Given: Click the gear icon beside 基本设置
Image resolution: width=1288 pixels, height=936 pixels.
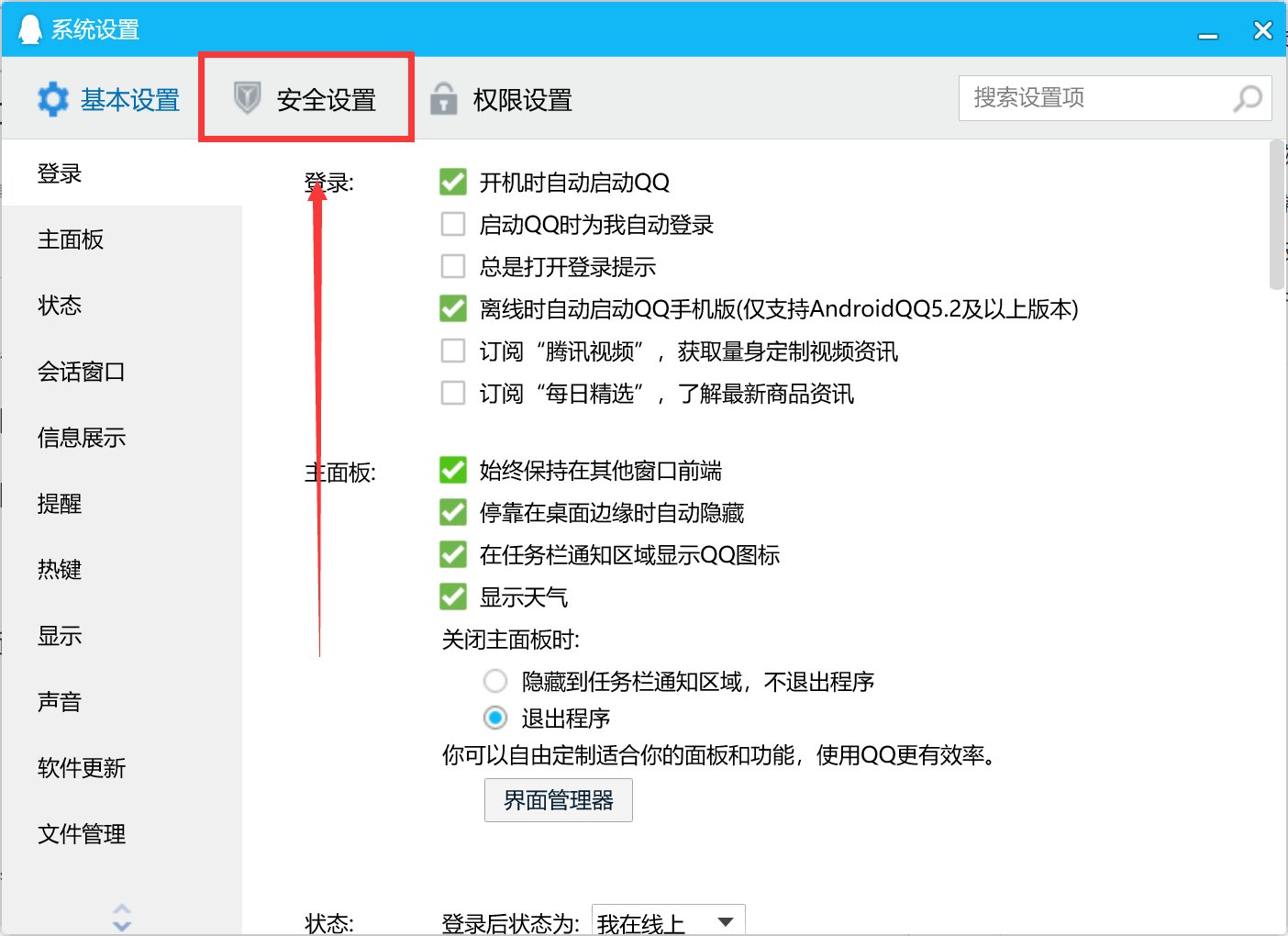Looking at the screenshot, I should click(53, 98).
